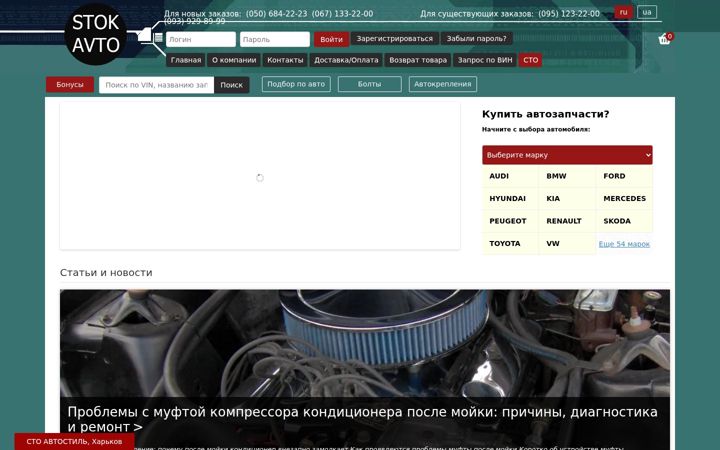Select AUDI brand
Screen dimensions: 720x450
pyautogui.click(x=499, y=176)
